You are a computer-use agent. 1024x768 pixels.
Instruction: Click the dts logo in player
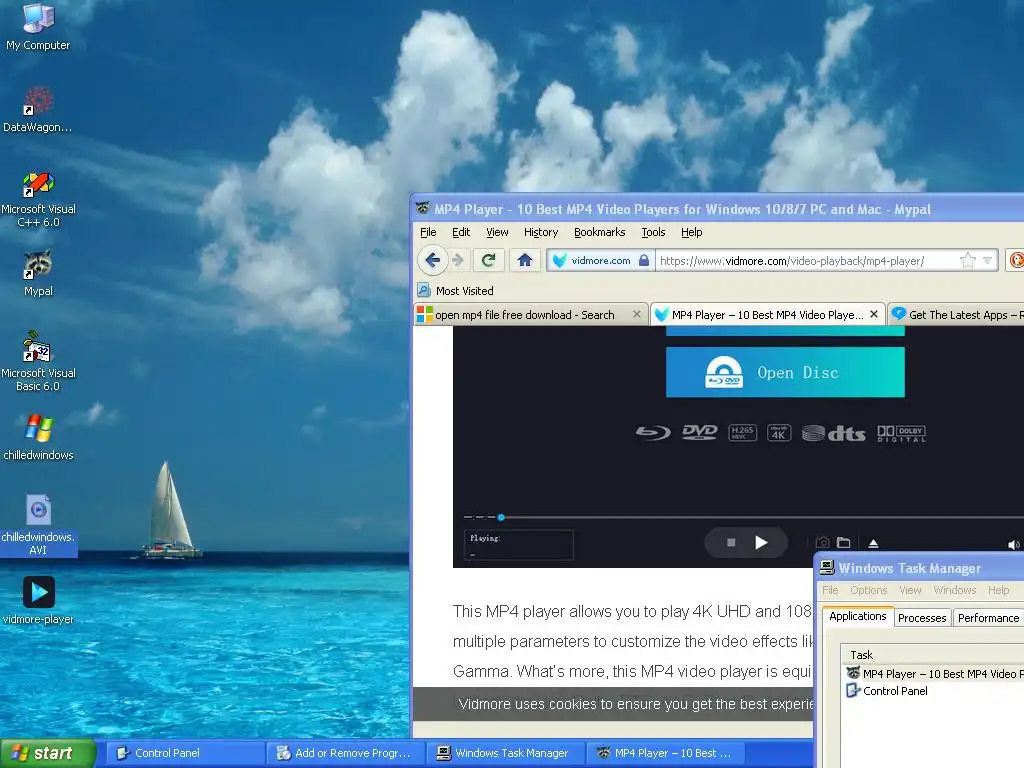pyautogui.click(x=834, y=433)
